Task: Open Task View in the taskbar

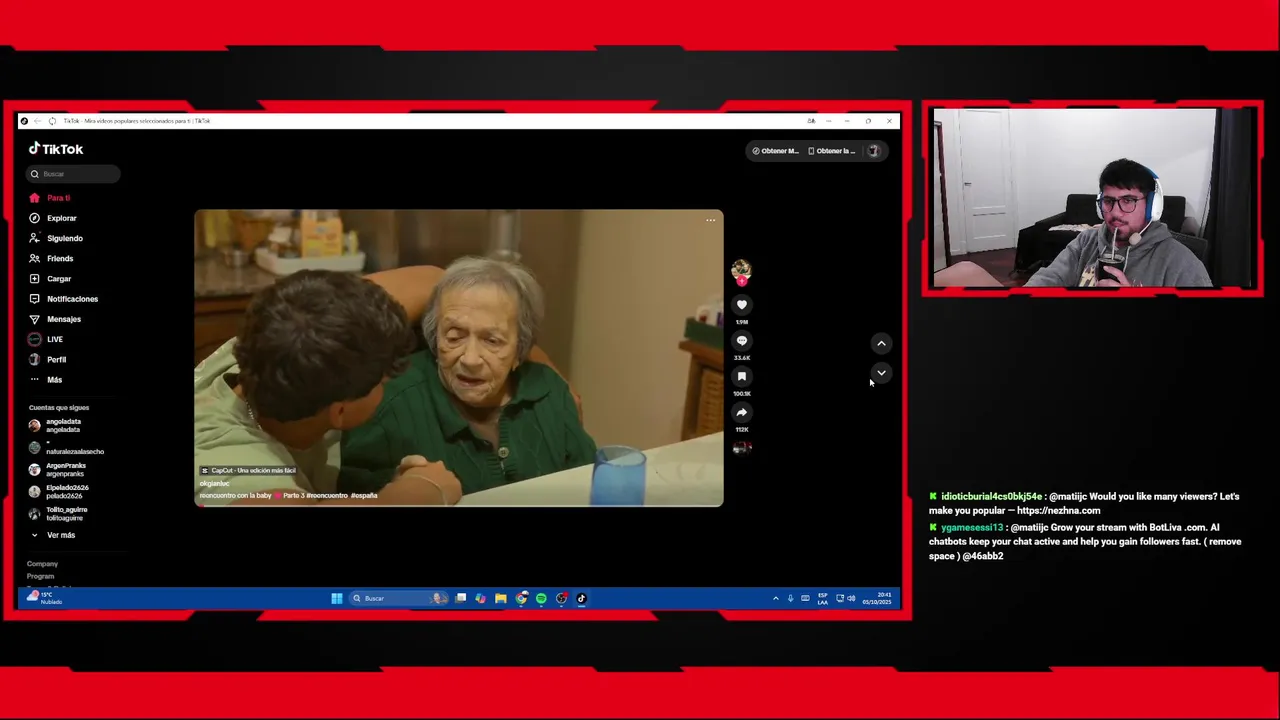Action: tap(461, 599)
